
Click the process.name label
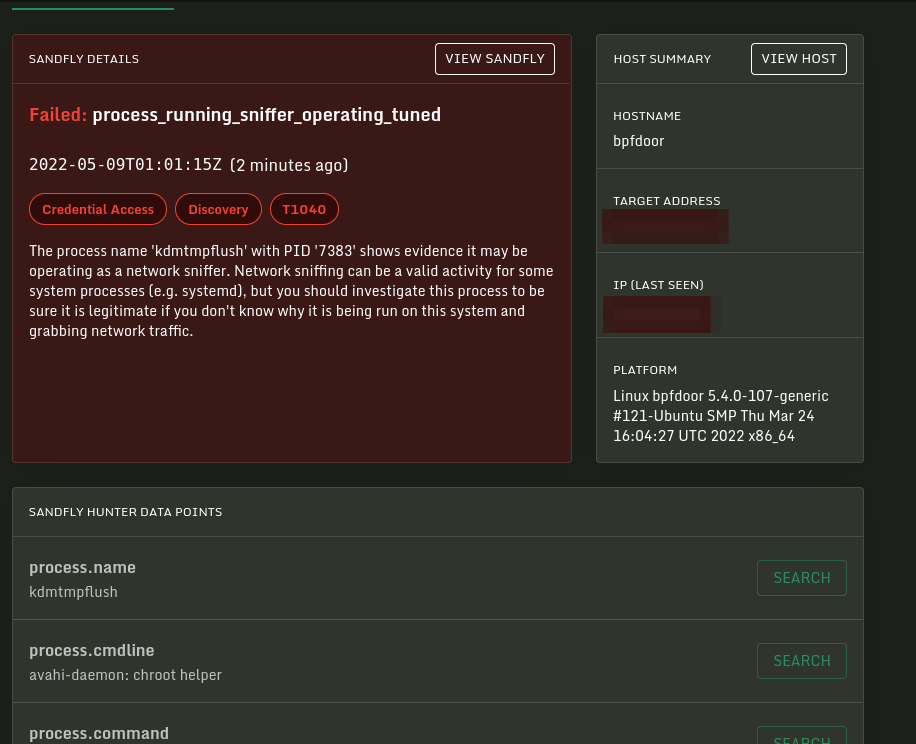coord(82,568)
